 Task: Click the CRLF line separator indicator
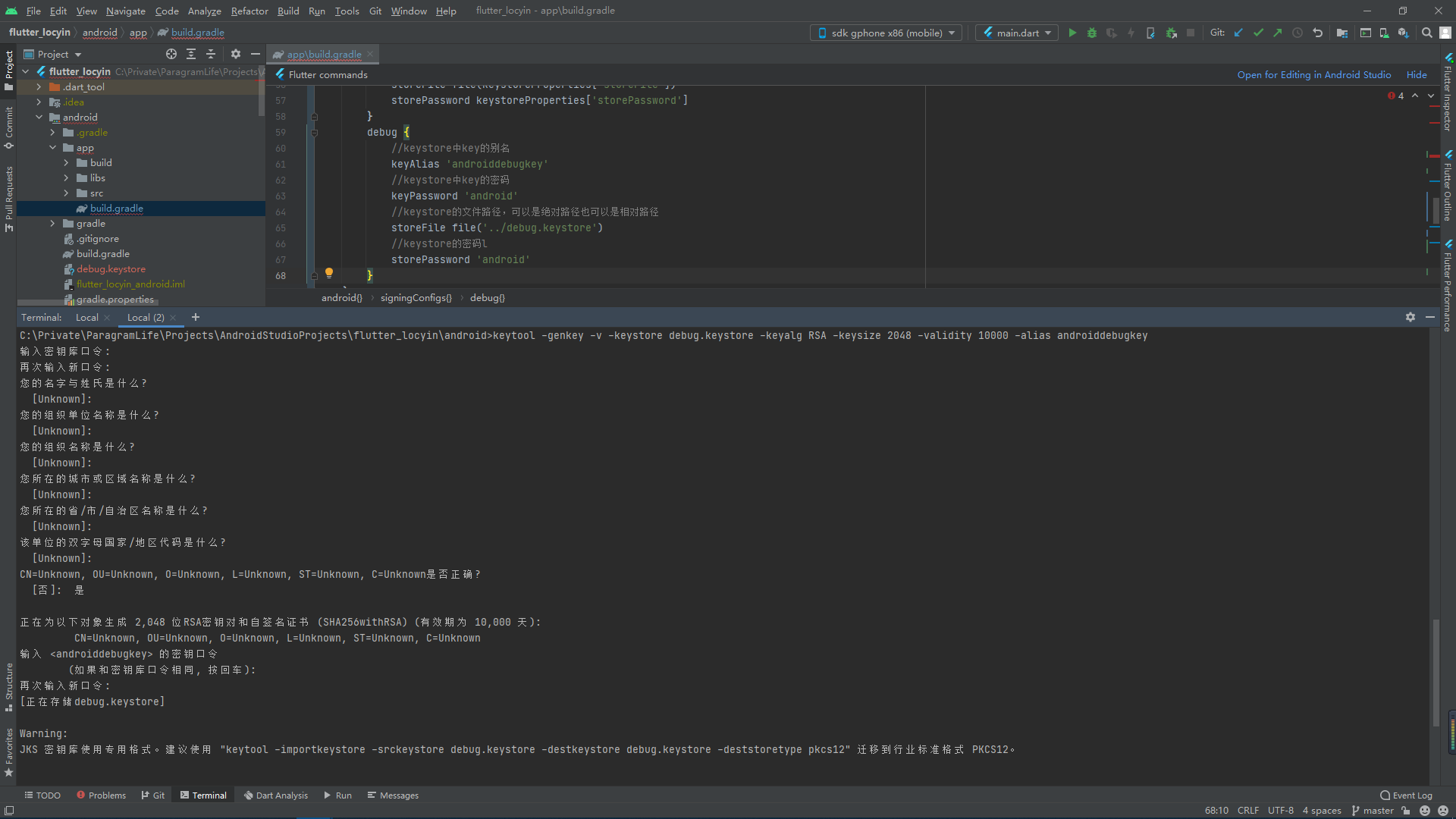(1248, 811)
